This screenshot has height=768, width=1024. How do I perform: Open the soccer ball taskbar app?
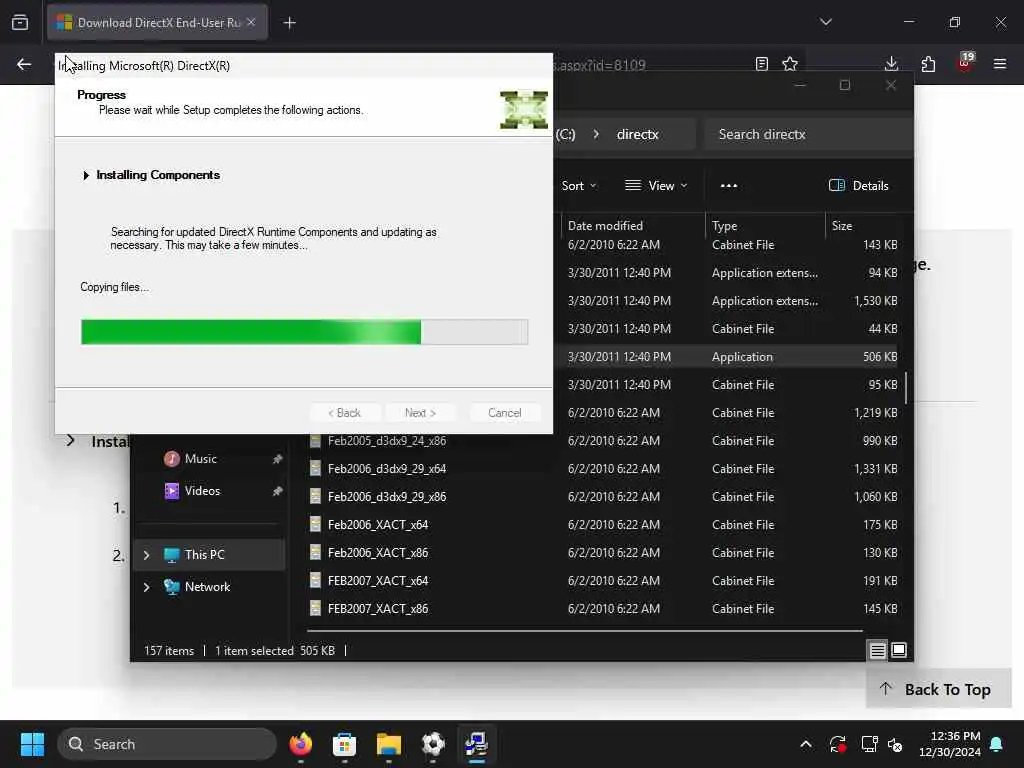coord(432,744)
